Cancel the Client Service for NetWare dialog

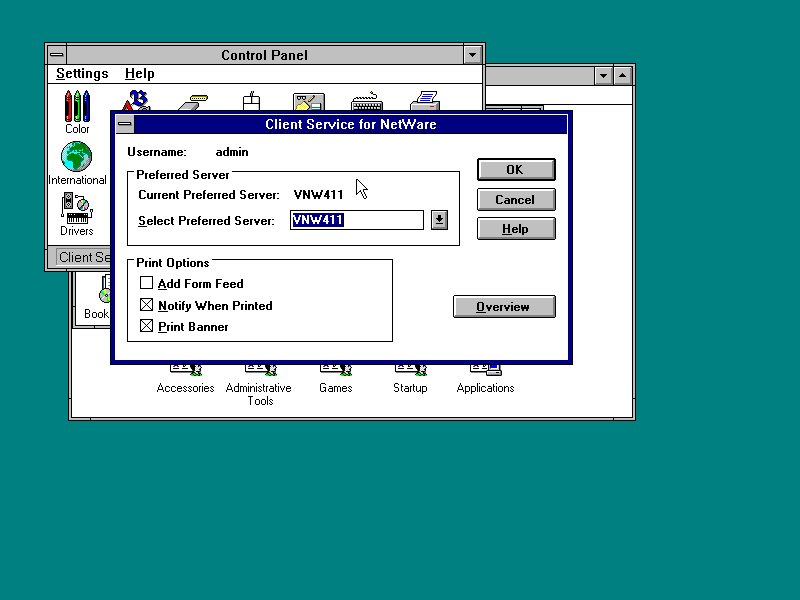click(516, 199)
